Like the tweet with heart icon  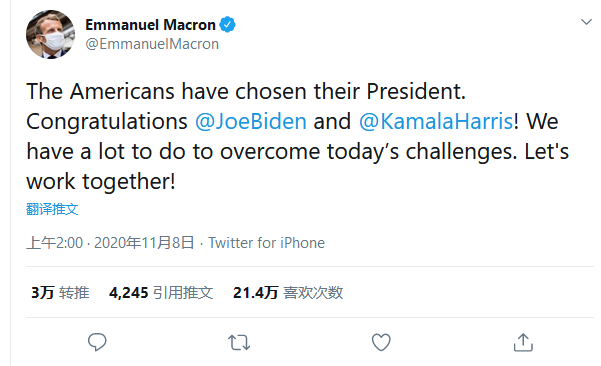[381, 342]
